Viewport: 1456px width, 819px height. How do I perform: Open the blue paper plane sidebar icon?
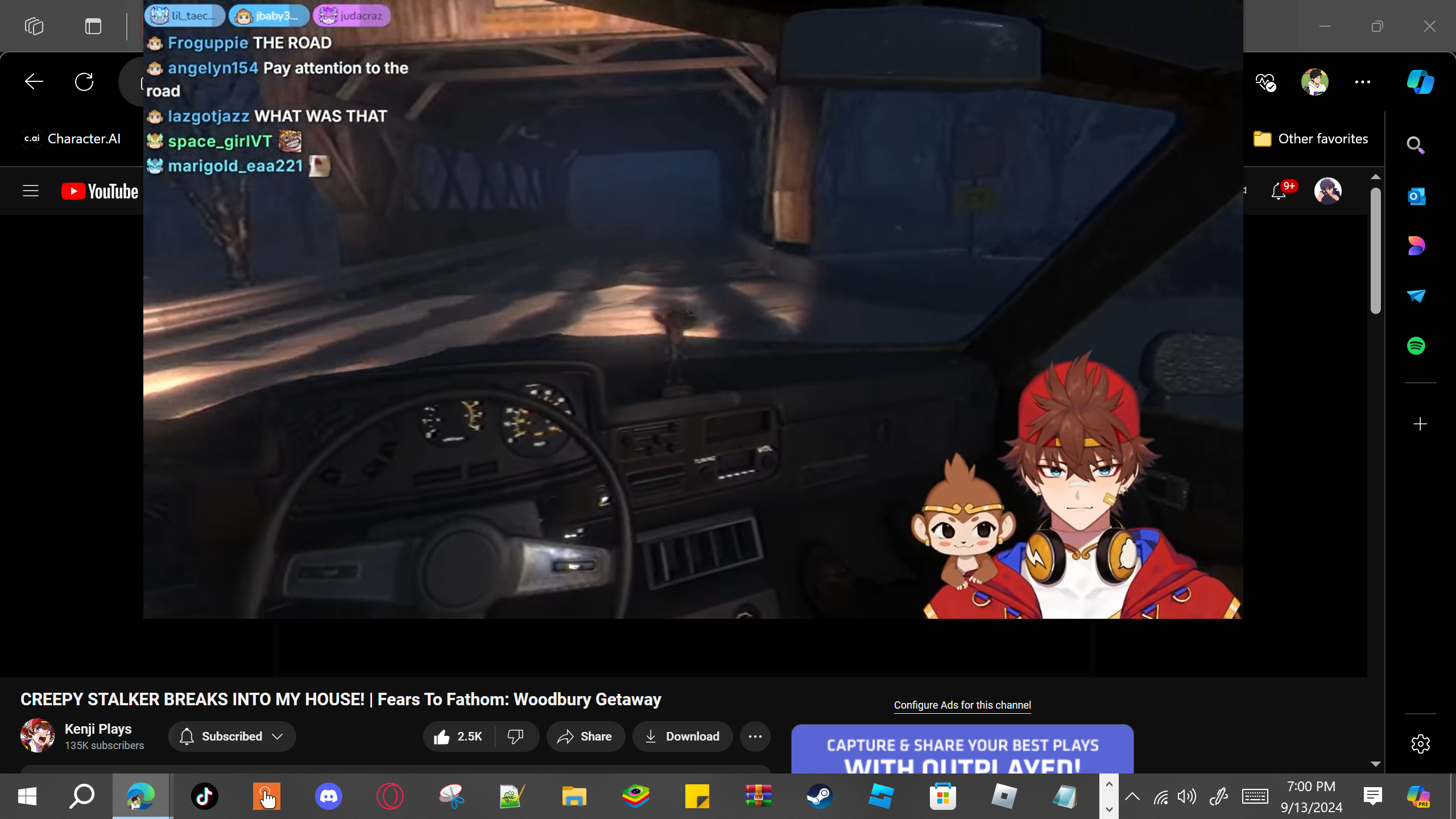pos(1416,296)
